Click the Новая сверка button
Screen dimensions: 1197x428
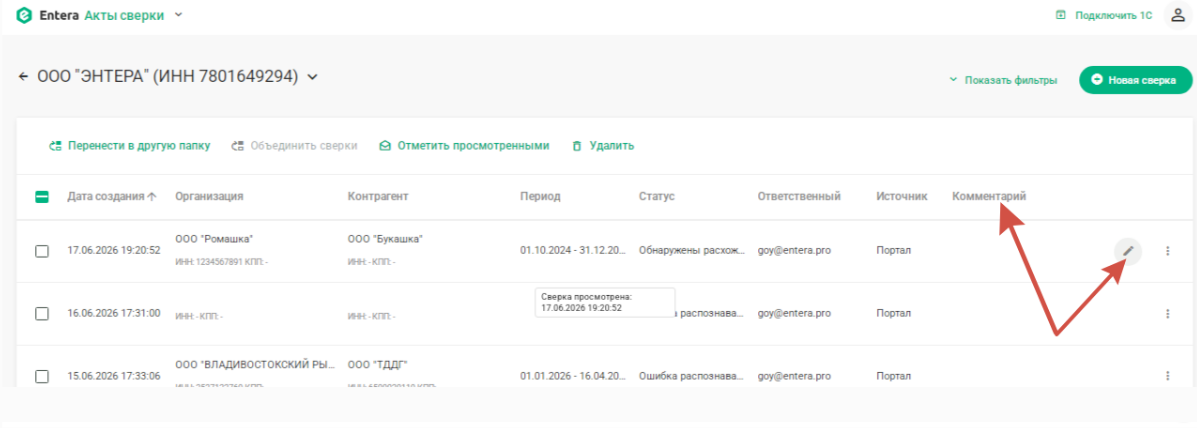[x=1135, y=79]
